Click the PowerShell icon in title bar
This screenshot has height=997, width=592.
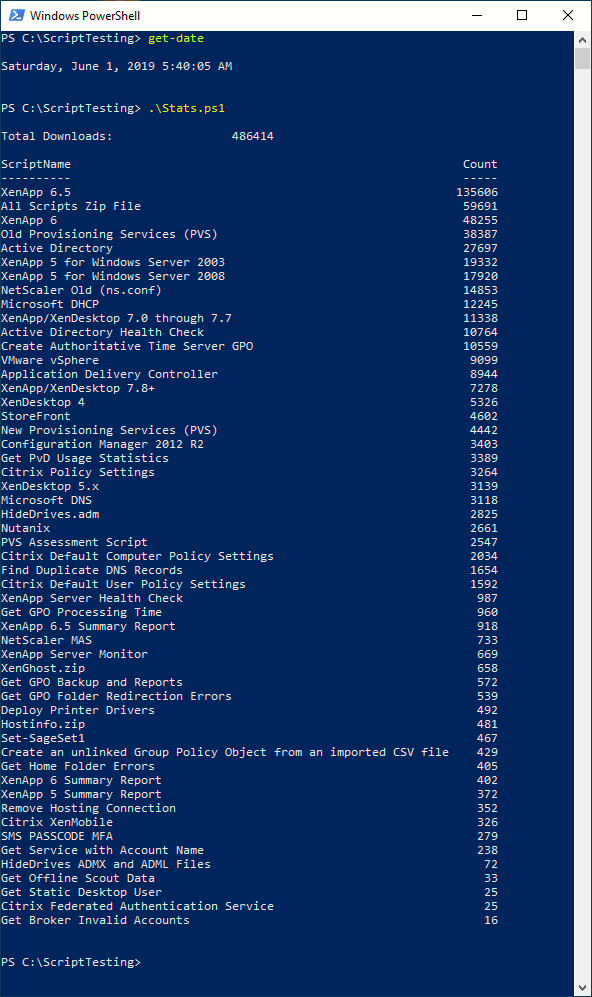(17, 15)
